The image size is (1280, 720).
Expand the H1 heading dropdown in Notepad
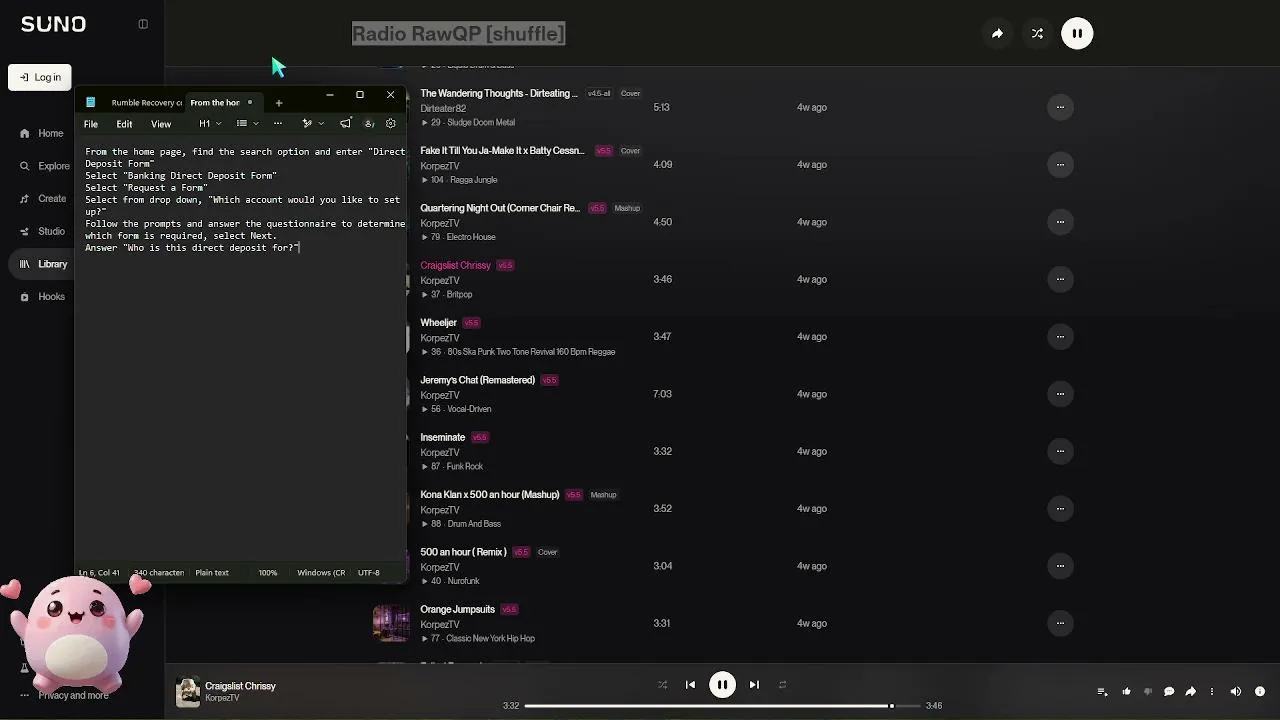tap(208, 124)
